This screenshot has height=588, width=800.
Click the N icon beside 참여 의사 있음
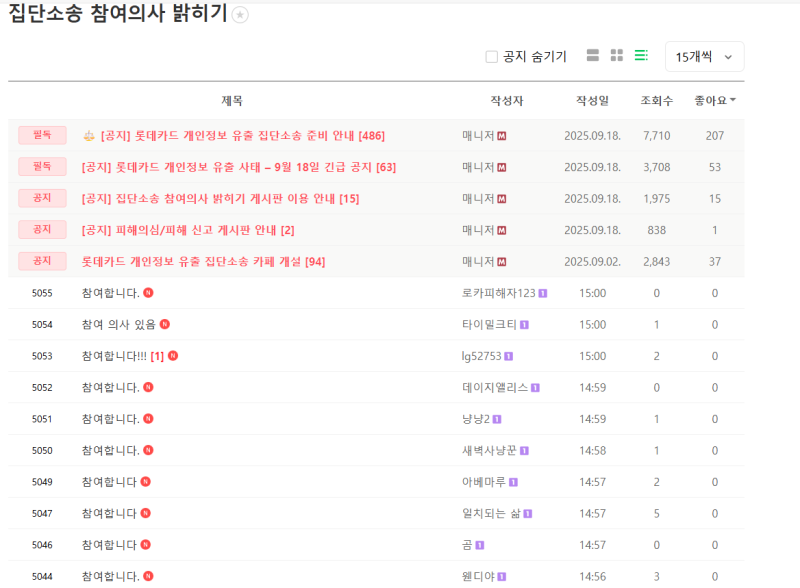pos(165,324)
